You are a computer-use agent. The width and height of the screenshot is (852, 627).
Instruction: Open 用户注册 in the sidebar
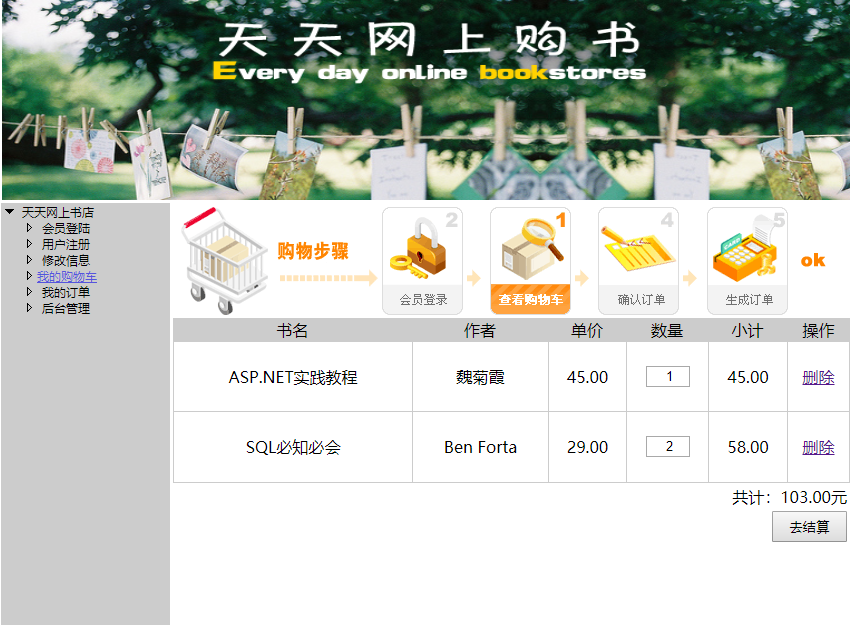65,244
